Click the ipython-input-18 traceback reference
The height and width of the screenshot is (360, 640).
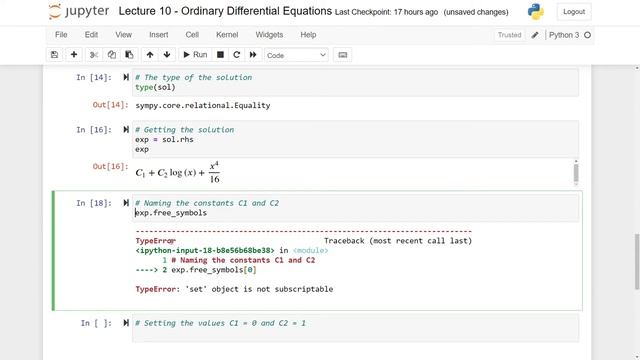pyautogui.click(x=205, y=250)
